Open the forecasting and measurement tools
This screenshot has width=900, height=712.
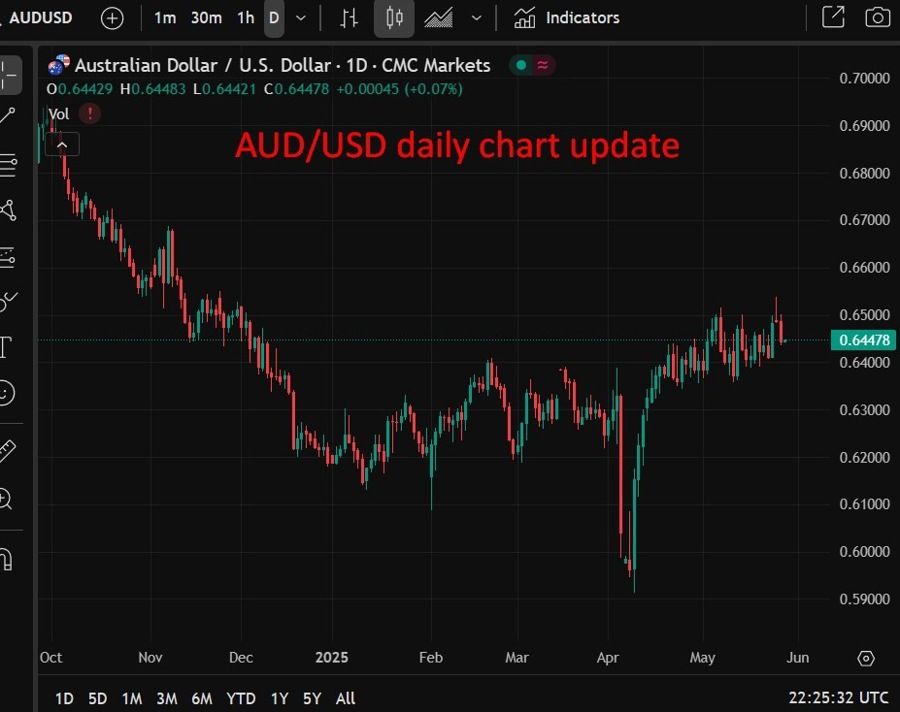pyautogui.click(x=8, y=258)
